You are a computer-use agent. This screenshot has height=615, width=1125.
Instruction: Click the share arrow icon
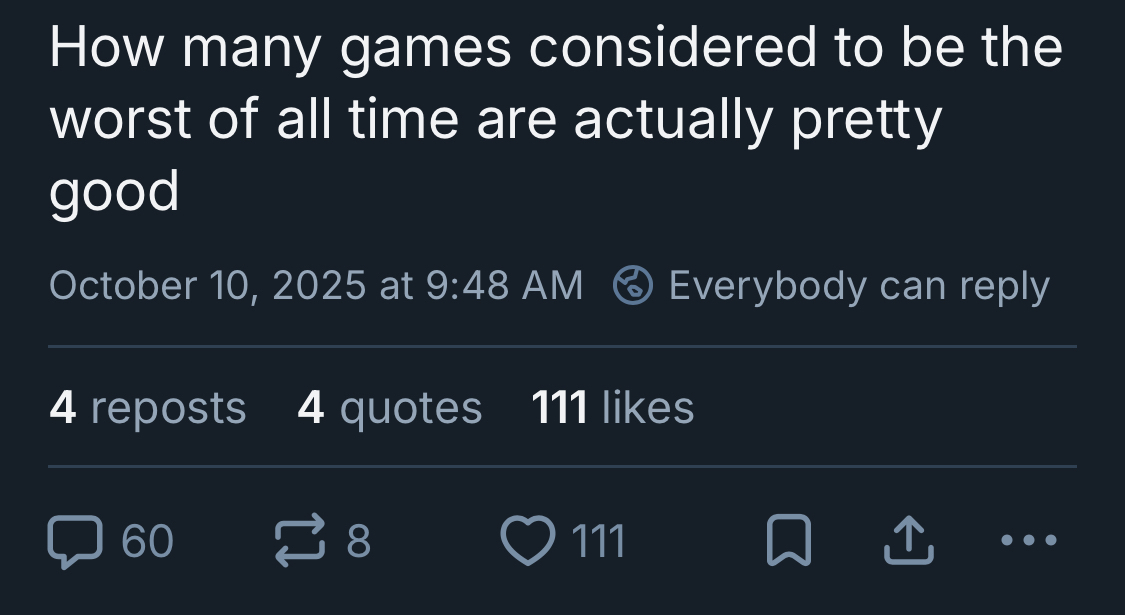pos(909,541)
